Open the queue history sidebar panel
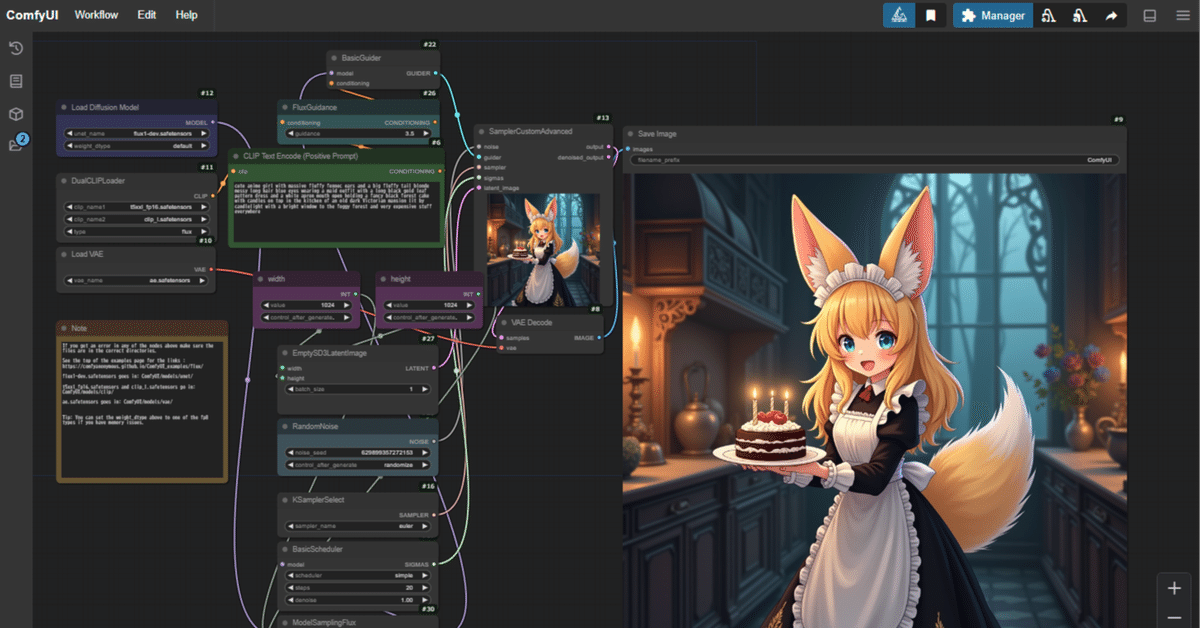This screenshot has width=1200, height=628. (x=15, y=48)
